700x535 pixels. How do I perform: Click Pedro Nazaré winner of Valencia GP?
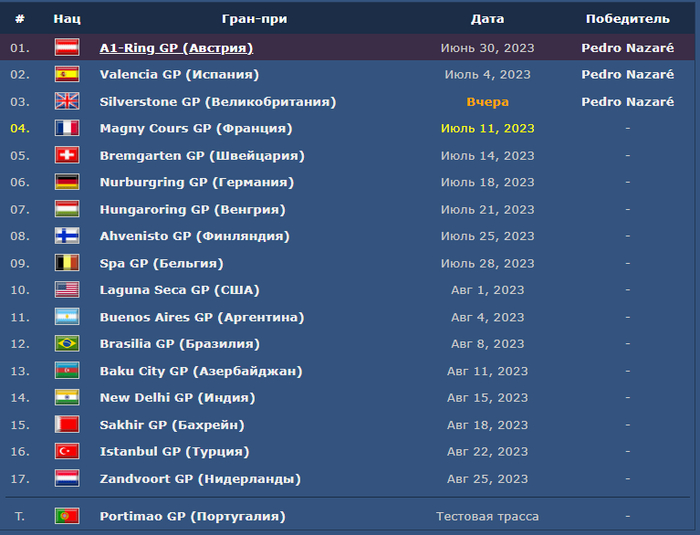627,74
